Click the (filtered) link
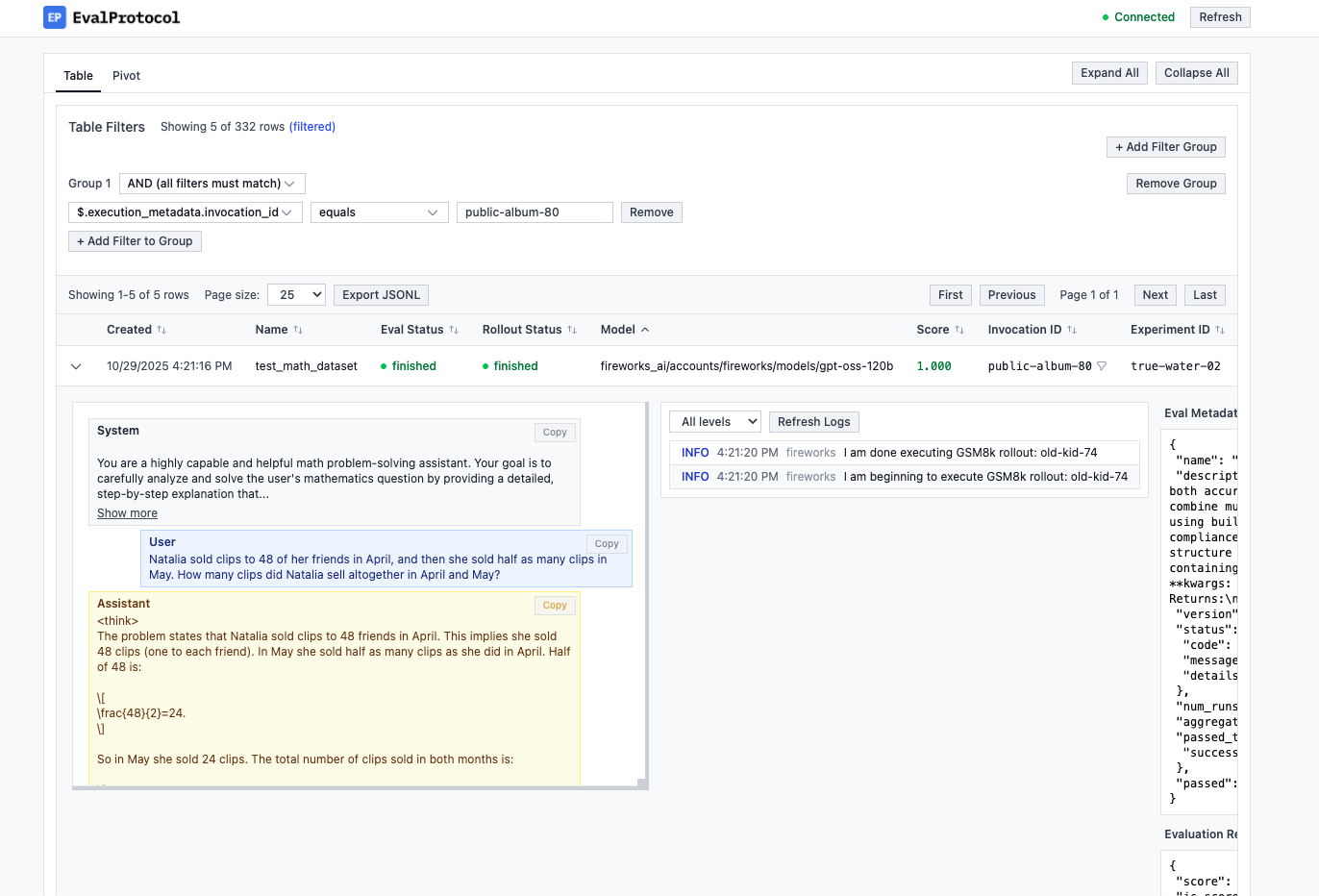The image size is (1319, 896). 312,127
